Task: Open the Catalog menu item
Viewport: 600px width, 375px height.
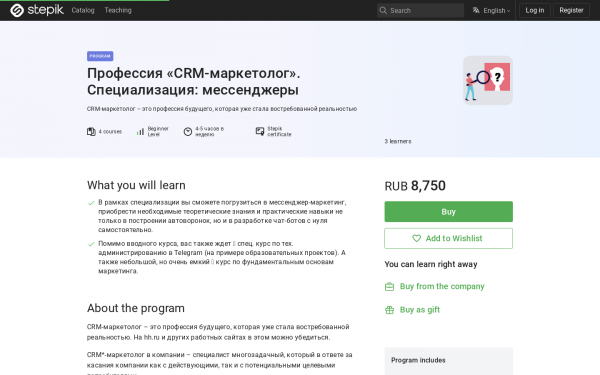Action: (83, 10)
